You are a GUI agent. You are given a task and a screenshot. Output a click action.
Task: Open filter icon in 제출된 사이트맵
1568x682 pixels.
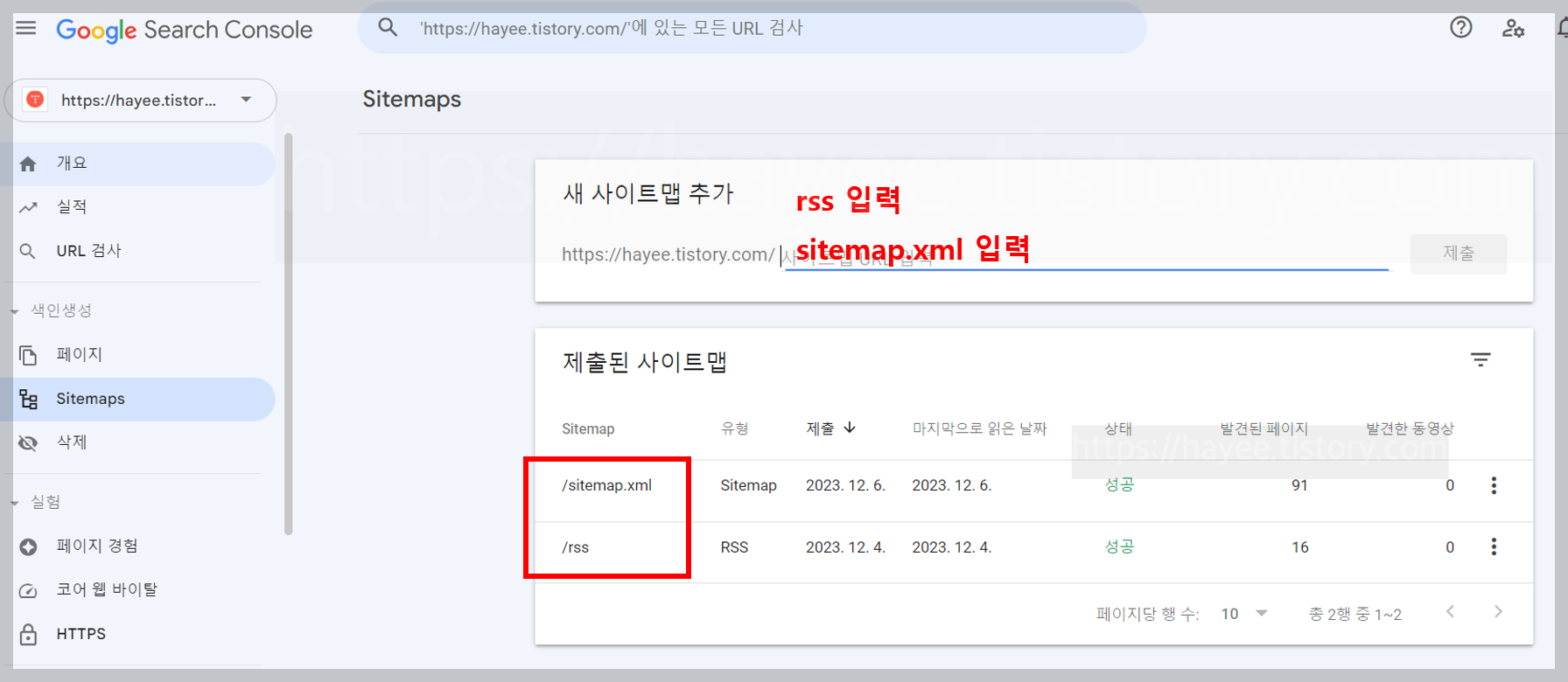(x=1480, y=359)
